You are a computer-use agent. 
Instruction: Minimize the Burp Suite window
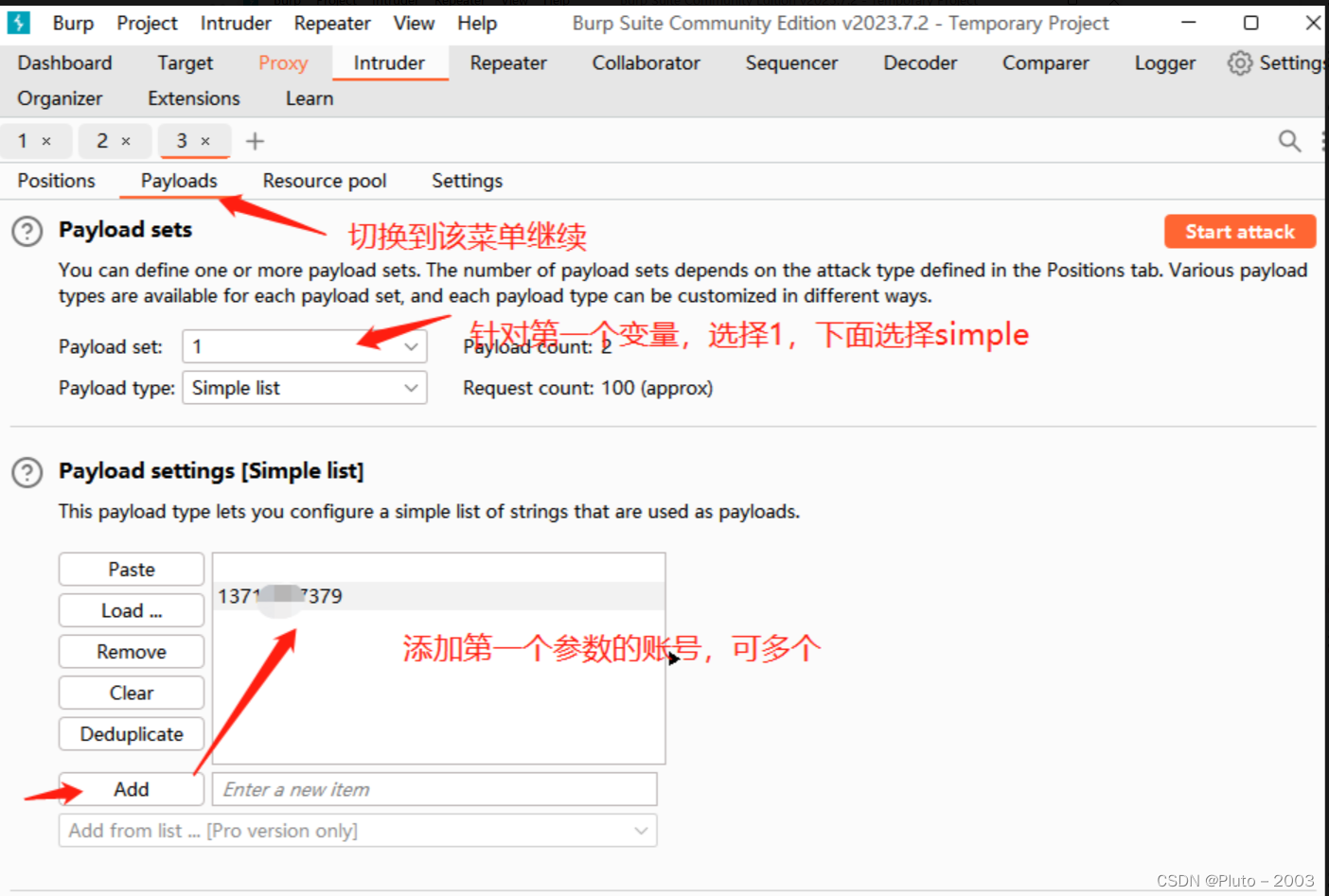(x=1189, y=22)
